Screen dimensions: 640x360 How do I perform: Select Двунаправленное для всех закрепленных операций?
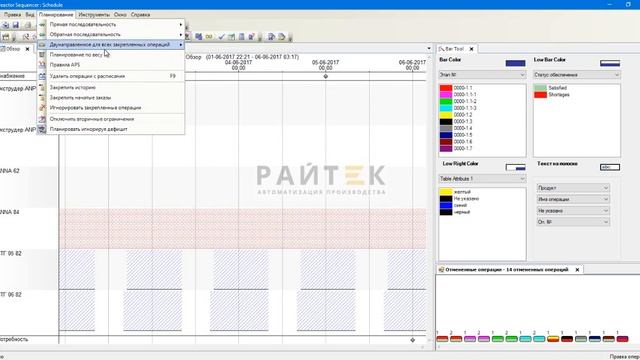pyautogui.click(x=111, y=44)
